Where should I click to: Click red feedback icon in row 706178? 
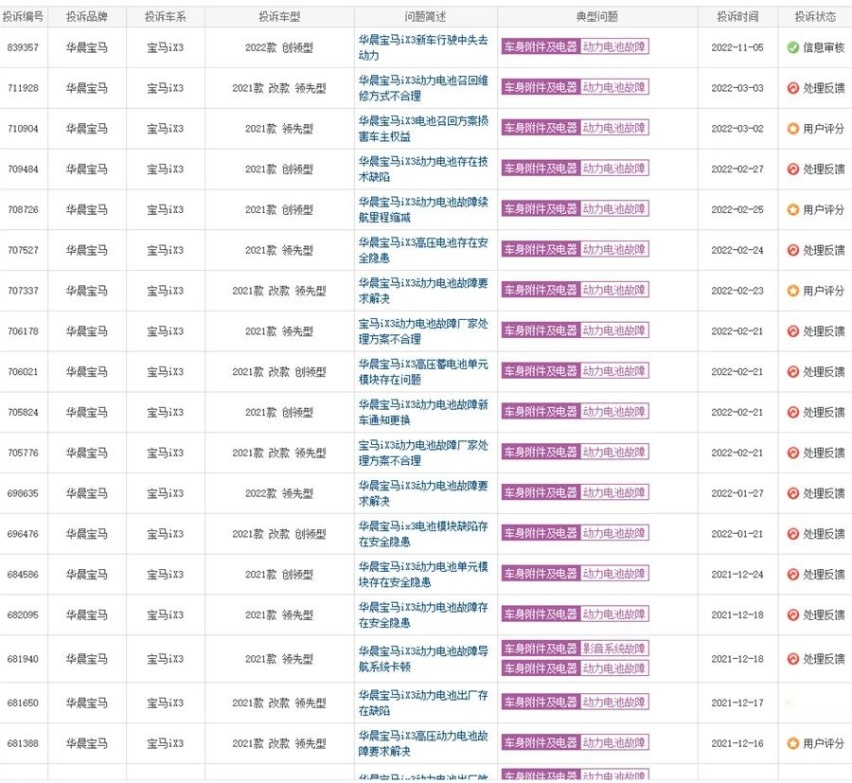click(793, 331)
